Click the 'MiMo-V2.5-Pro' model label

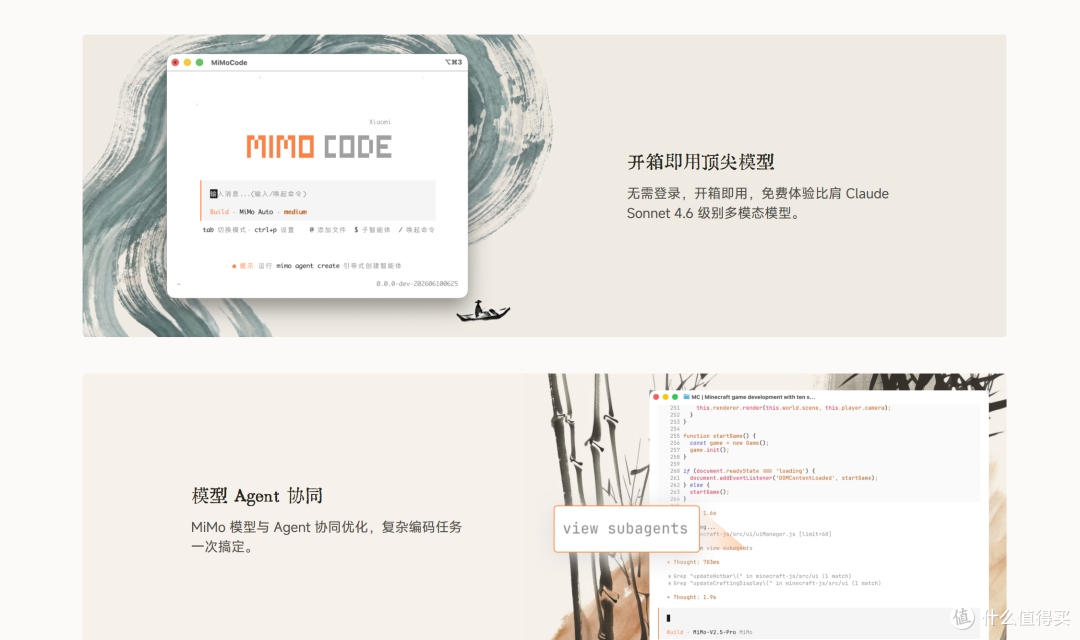714,632
